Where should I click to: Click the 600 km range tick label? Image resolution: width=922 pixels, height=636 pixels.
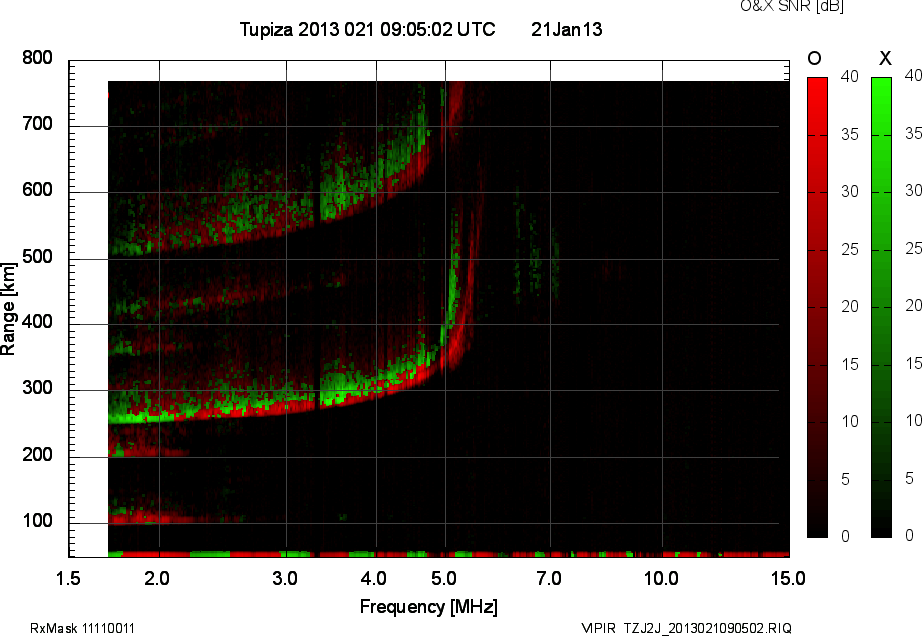pos(37,190)
